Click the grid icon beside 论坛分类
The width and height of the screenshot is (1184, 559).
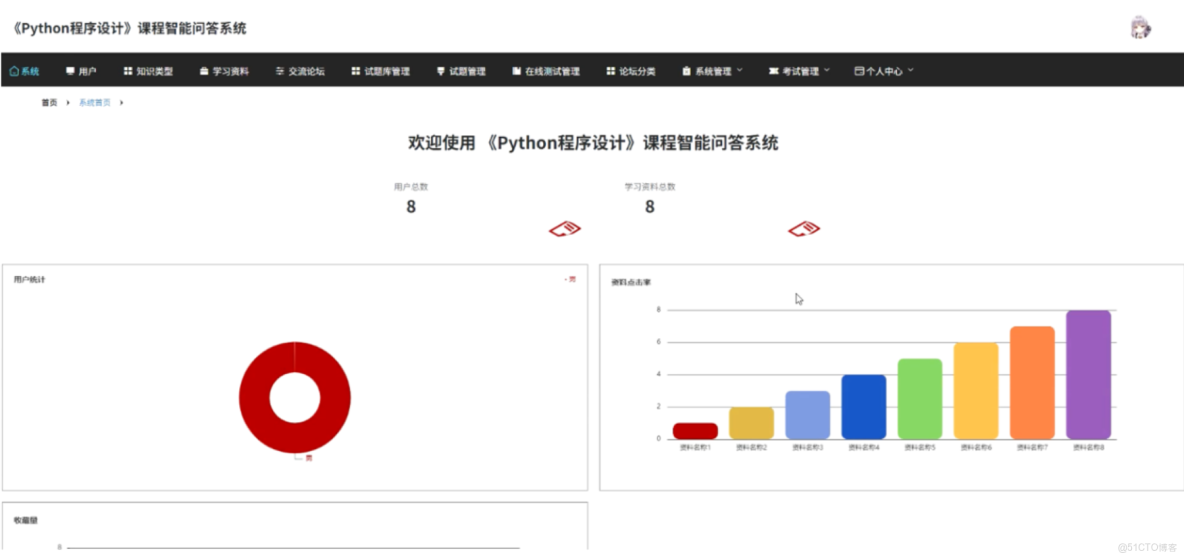pos(611,72)
